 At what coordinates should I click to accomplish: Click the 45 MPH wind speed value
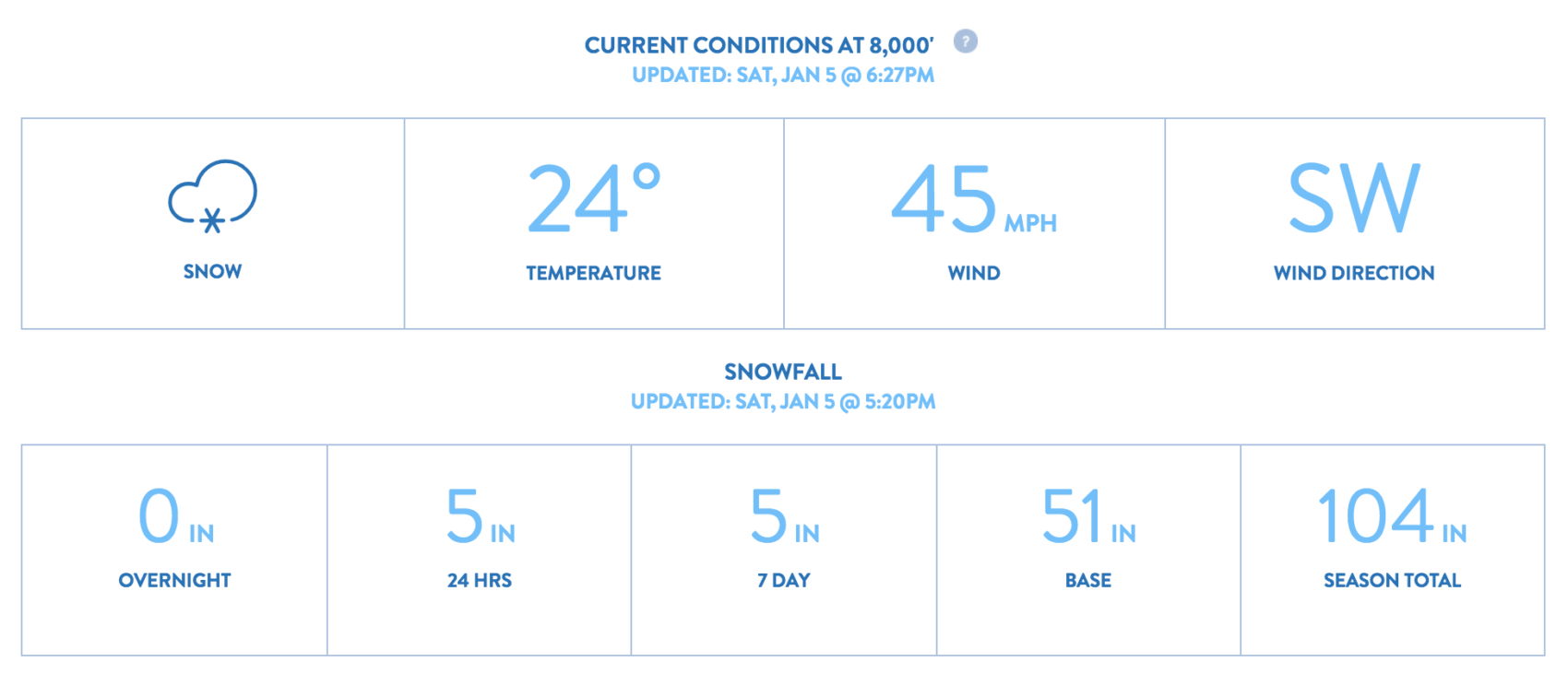974,198
